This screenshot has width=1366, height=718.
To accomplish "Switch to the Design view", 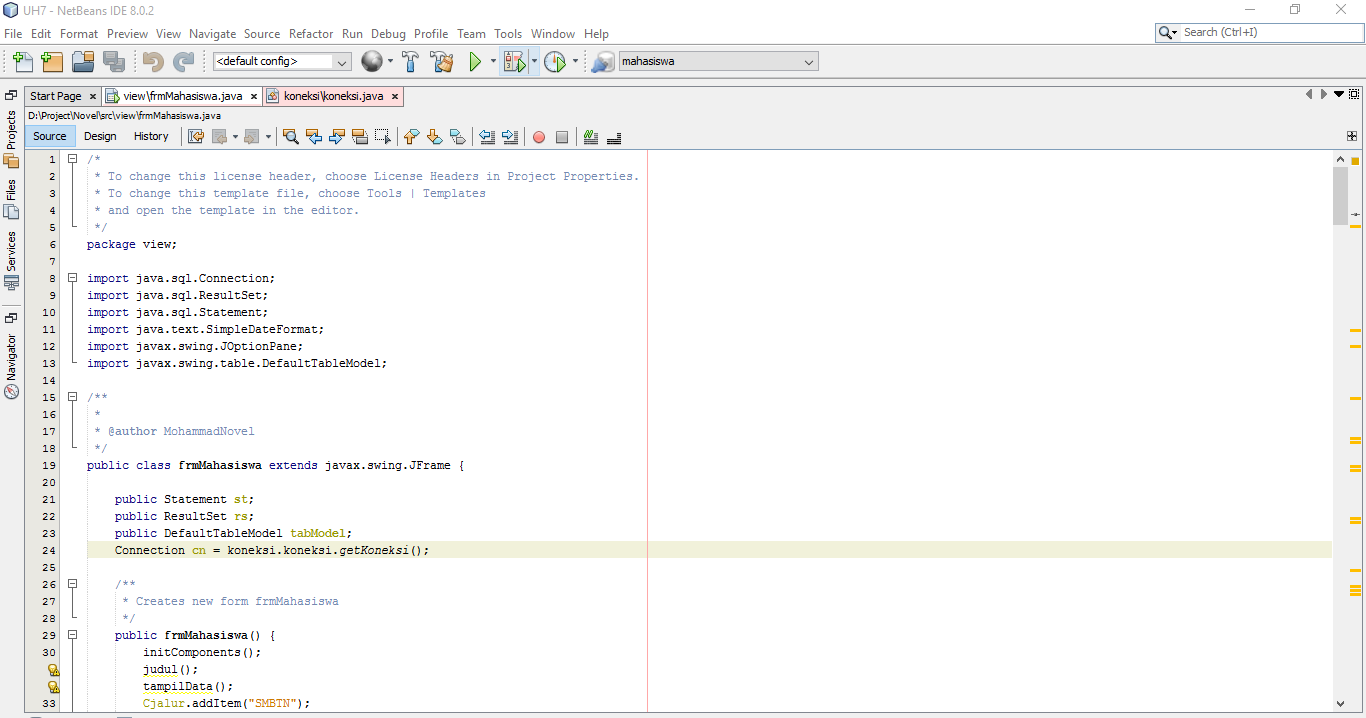I will [x=100, y=136].
